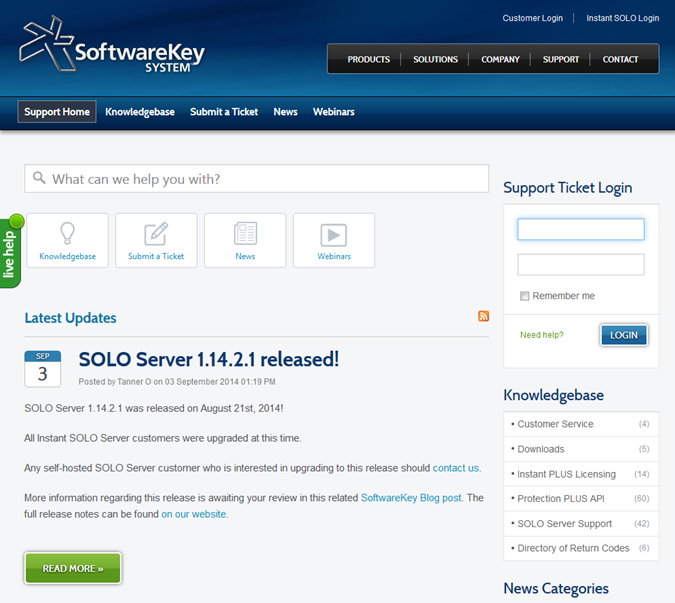Go to Knowledgebase in the subnavigation bar
Viewport: 675px width, 603px height.
[140, 112]
